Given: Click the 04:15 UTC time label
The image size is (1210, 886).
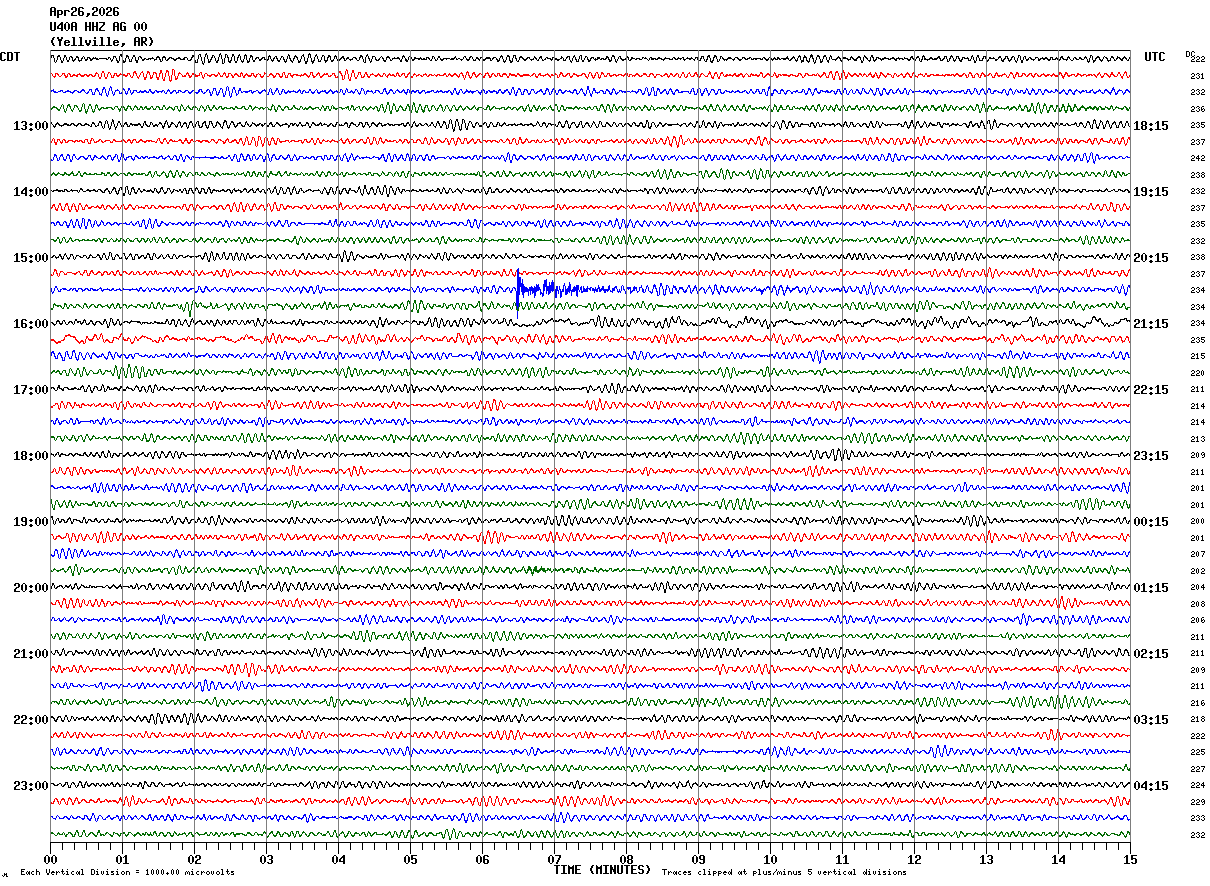Looking at the screenshot, I should [x=1151, y=786].
